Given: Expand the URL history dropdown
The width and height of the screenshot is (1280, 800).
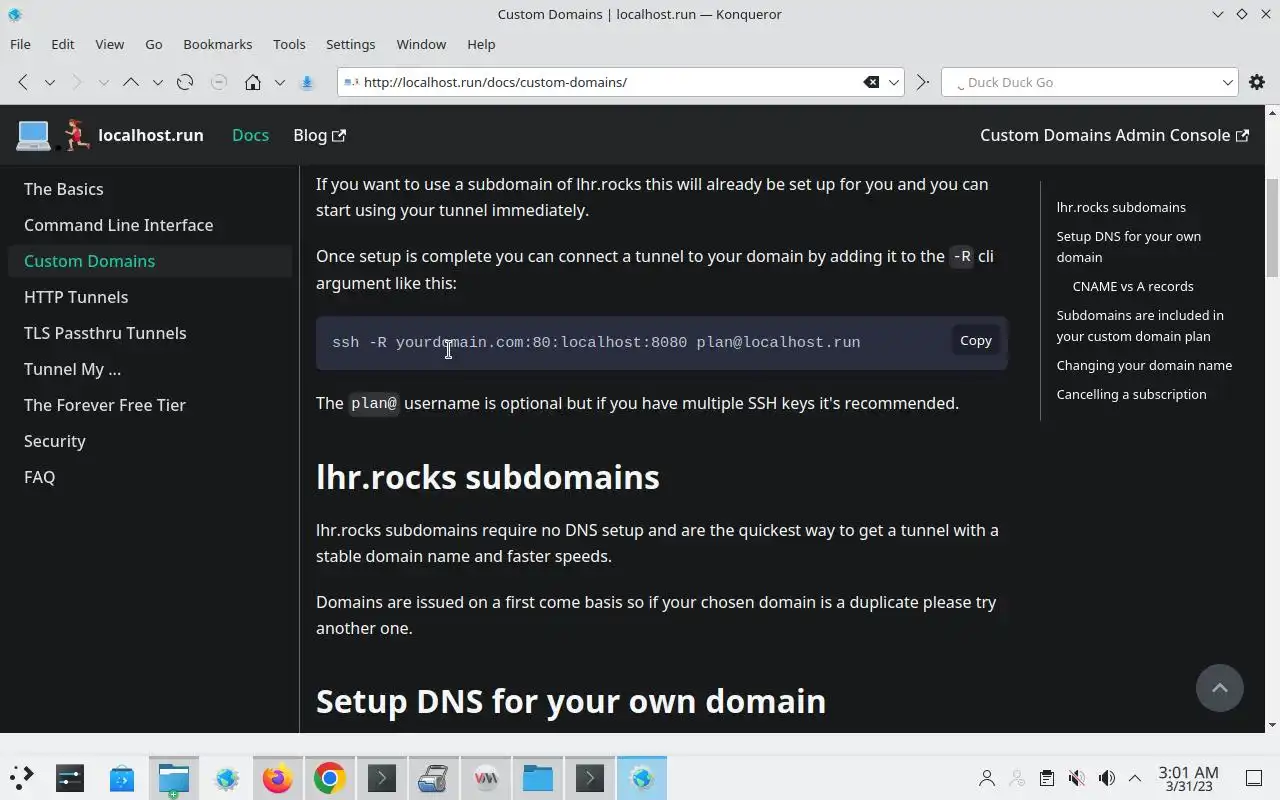Looking at the screenshot, I should click(x=895, y=82).
